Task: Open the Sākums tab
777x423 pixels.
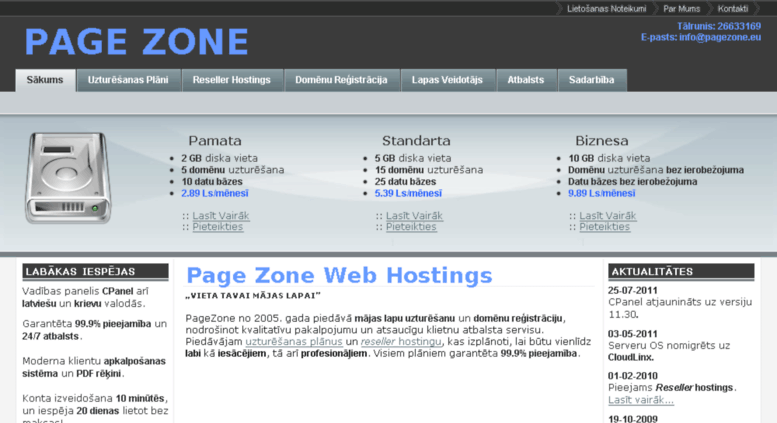Action: point(45,80)
